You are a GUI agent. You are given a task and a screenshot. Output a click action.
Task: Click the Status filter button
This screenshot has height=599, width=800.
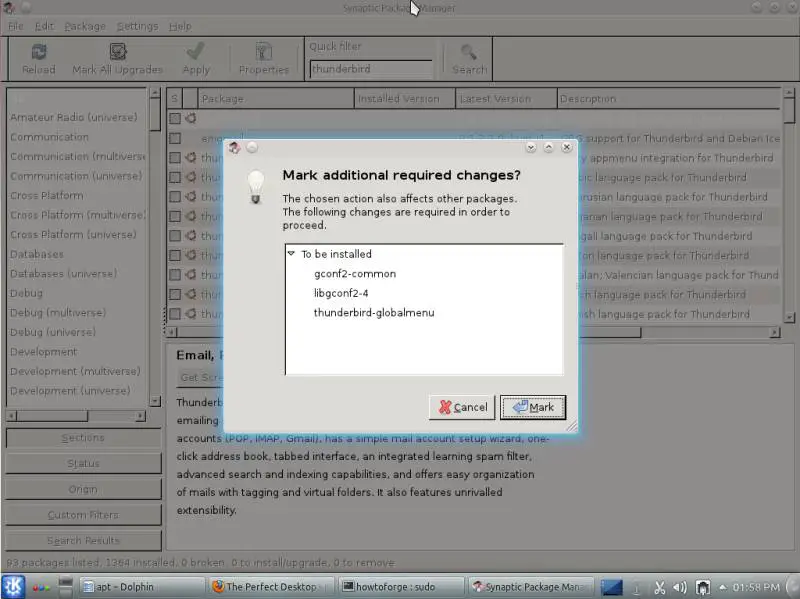(84, 463)
